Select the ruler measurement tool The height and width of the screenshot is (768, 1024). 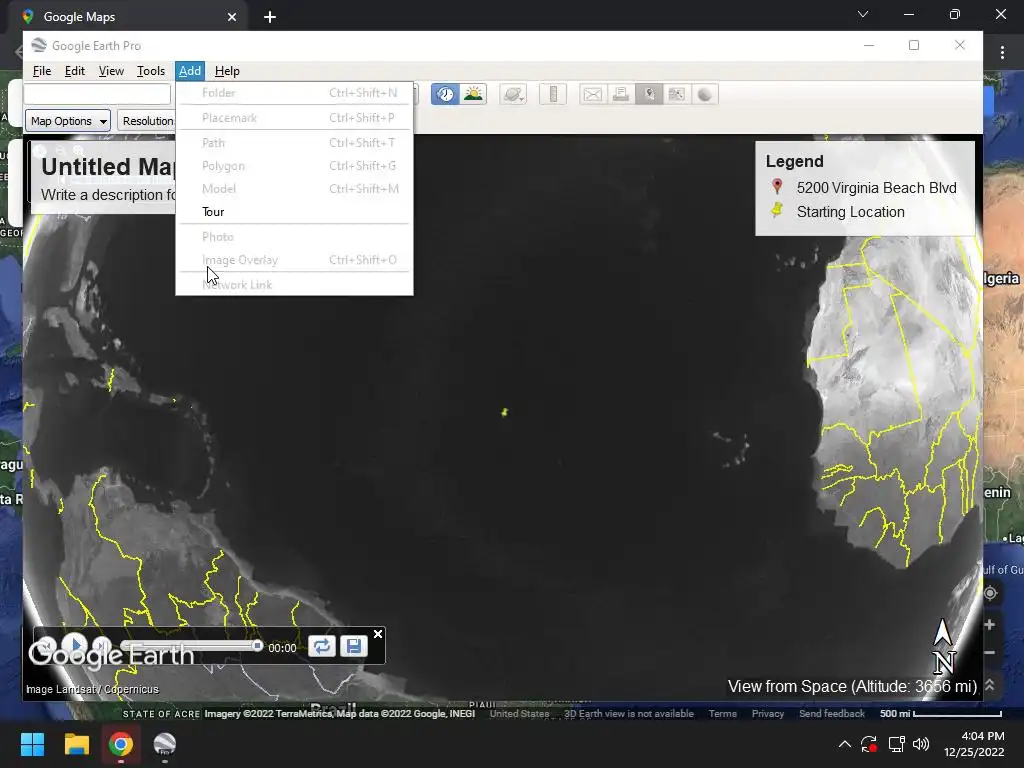pos(552,94)
